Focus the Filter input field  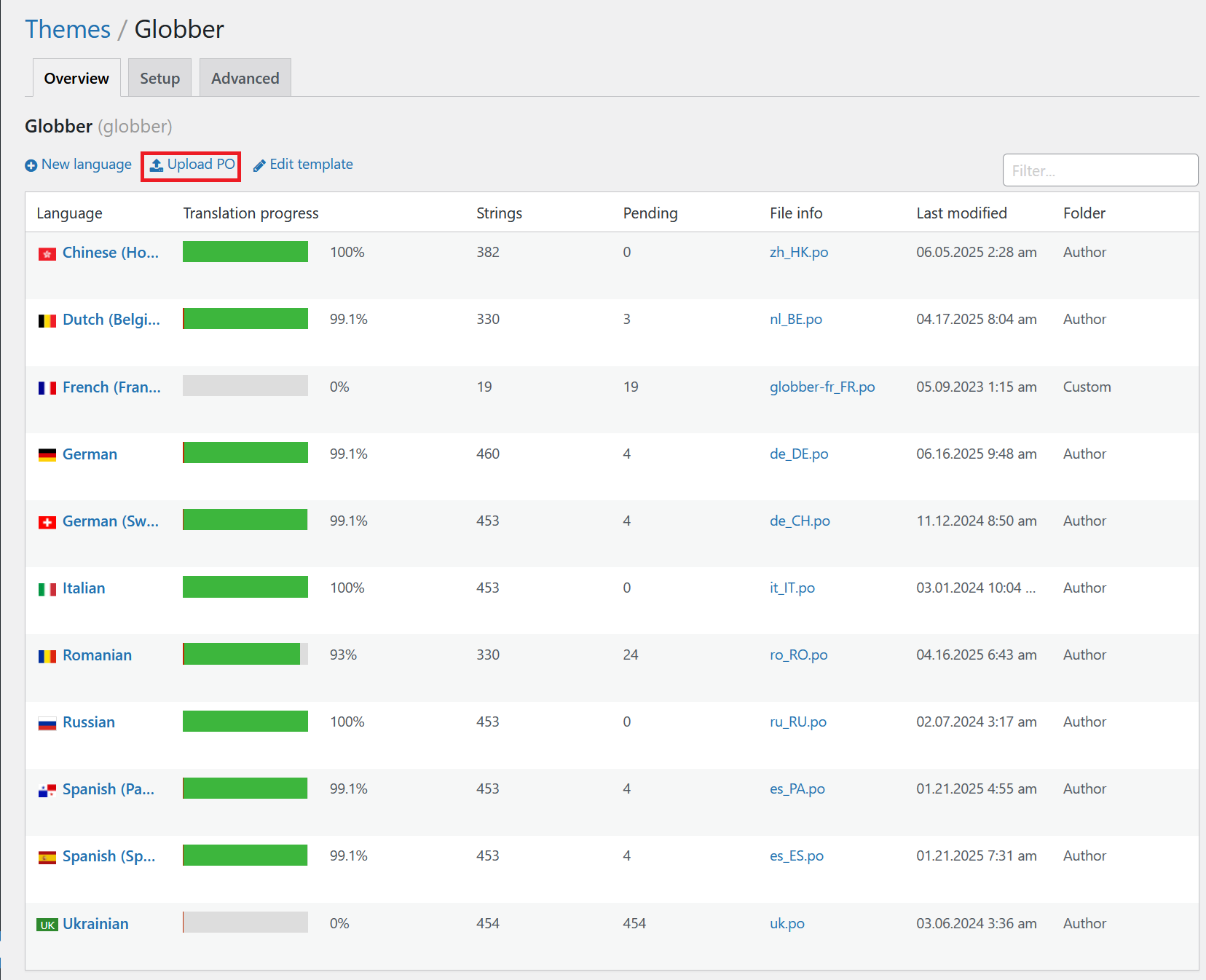click(1100, 170)
